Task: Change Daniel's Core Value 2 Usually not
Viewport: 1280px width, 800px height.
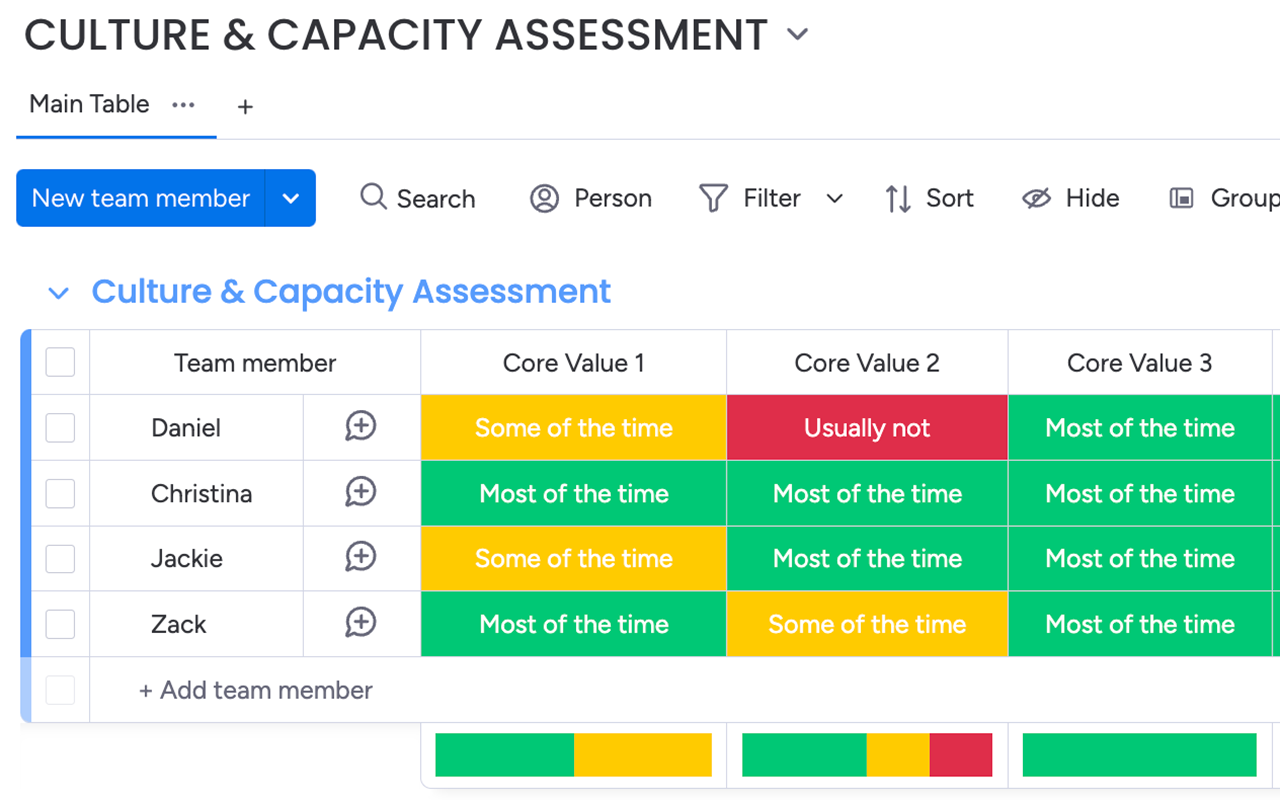Action: pyautogui.click(x=867, y=427)
